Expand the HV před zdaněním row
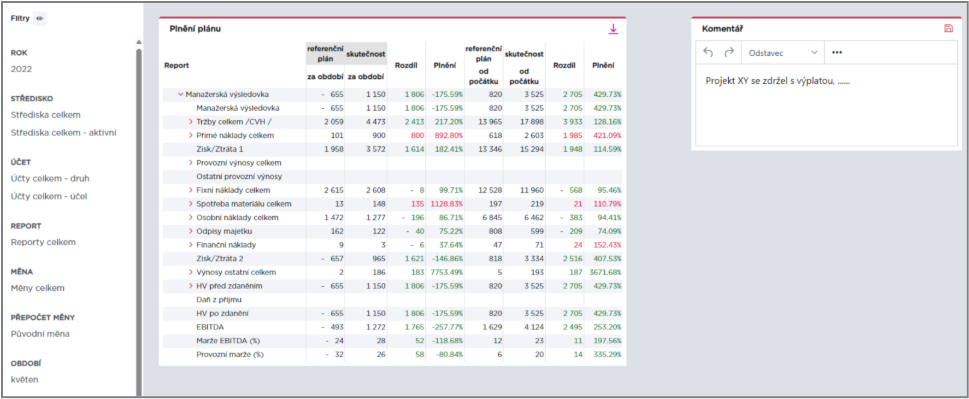 [x=190, y=286]
